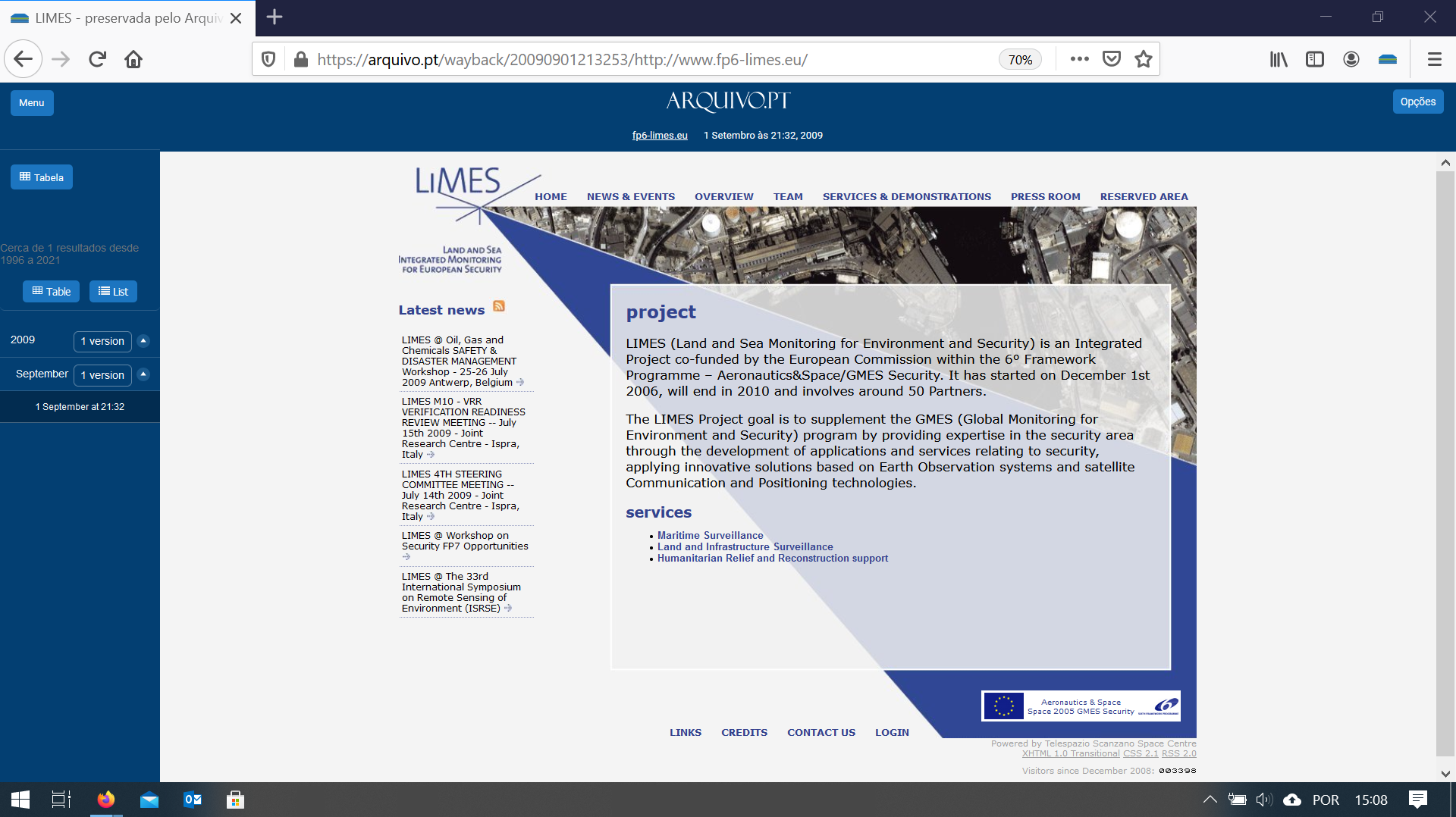Open Task View on the taskbar
The image size is (1456, 817).
pyautogui.click(x=61, y=800)
